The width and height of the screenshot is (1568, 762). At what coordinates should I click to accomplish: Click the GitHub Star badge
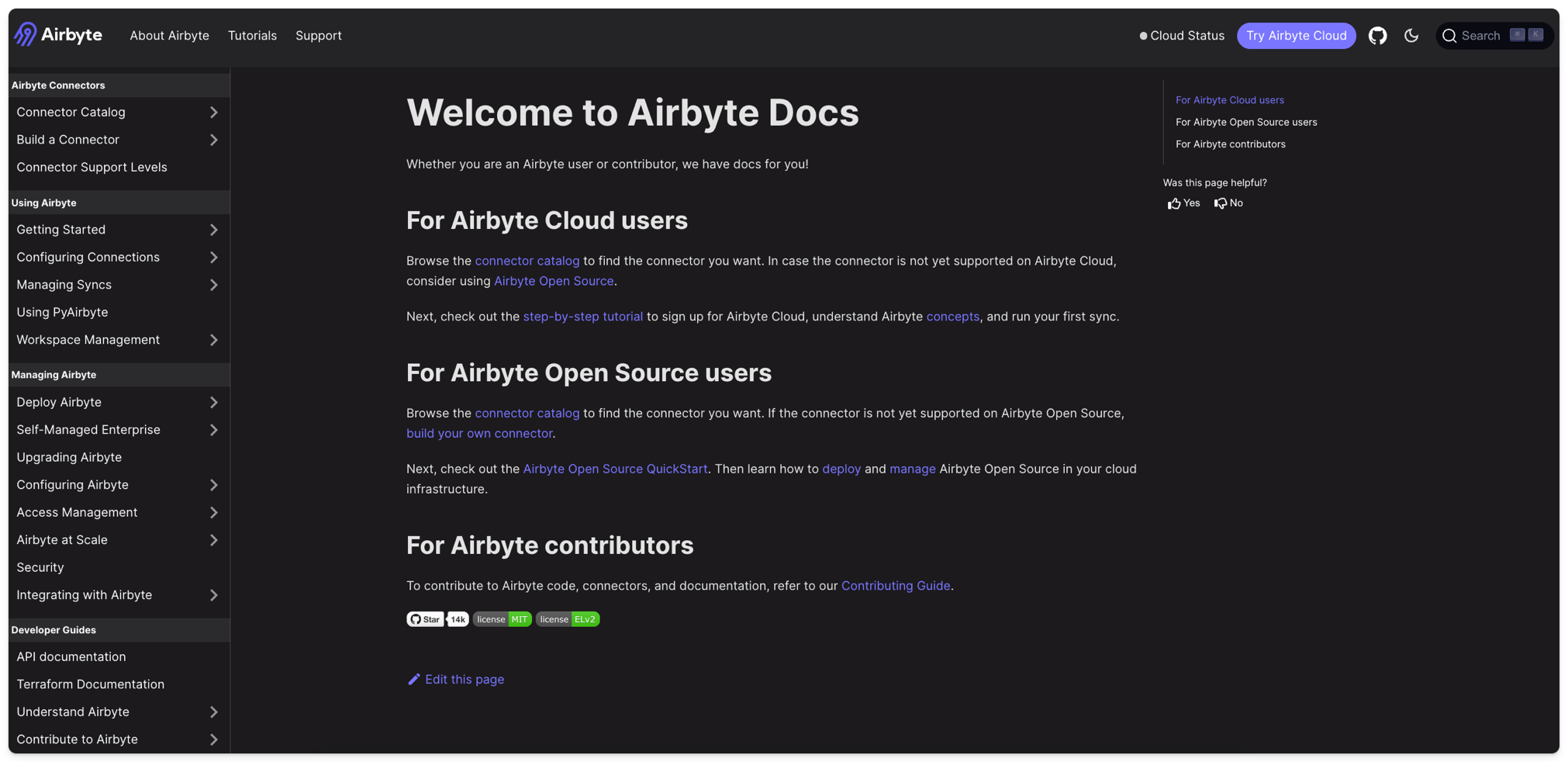tap(425, 619)
